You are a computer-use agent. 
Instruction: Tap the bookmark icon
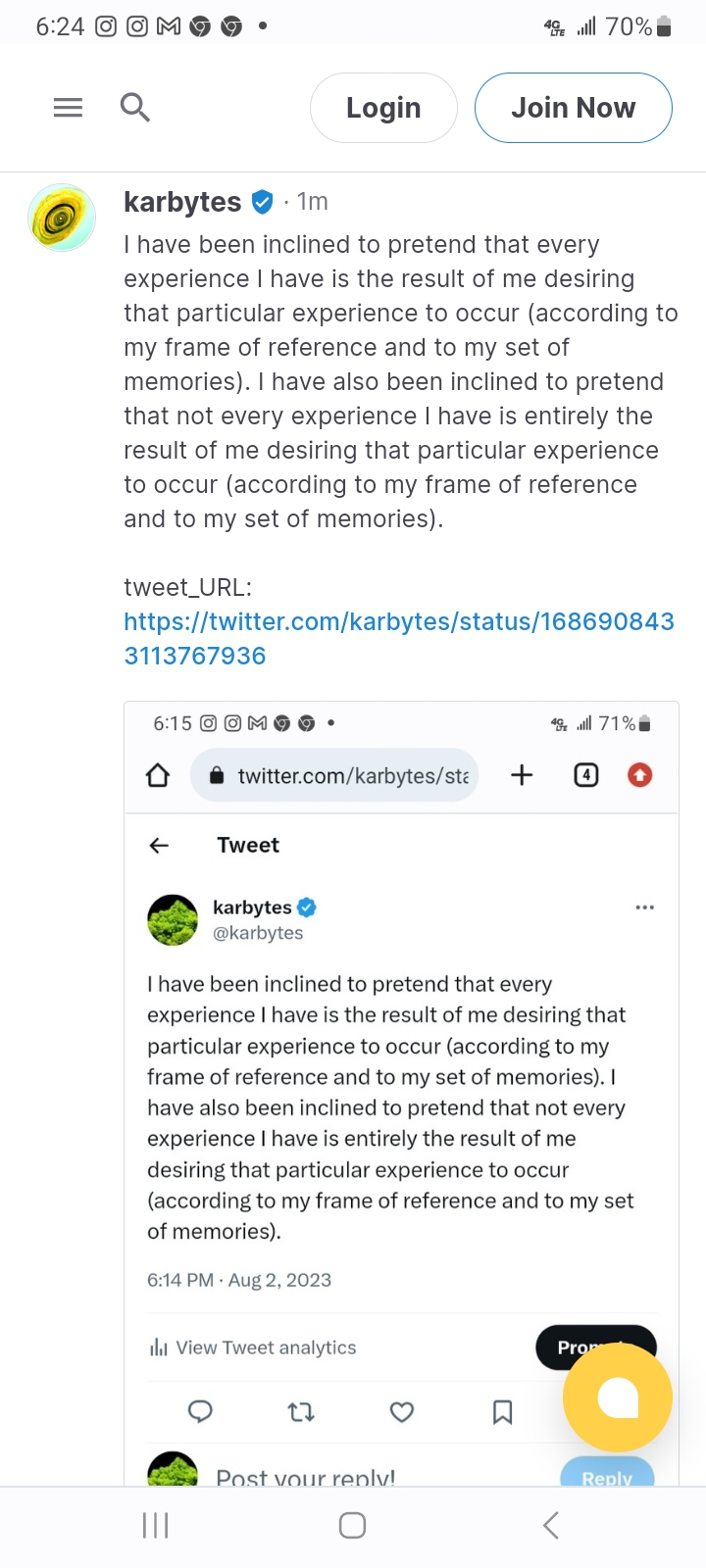coord(502,1411)
